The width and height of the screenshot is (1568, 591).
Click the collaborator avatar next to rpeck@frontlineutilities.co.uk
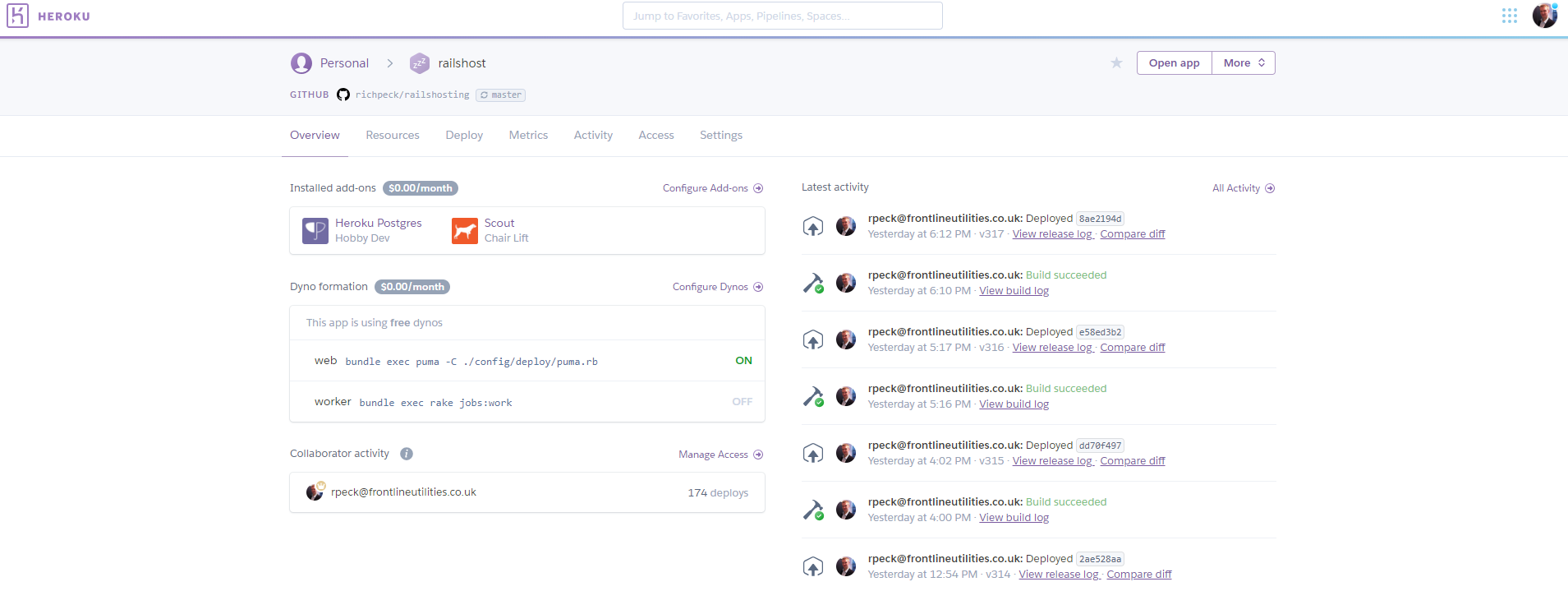pos(315,492)
